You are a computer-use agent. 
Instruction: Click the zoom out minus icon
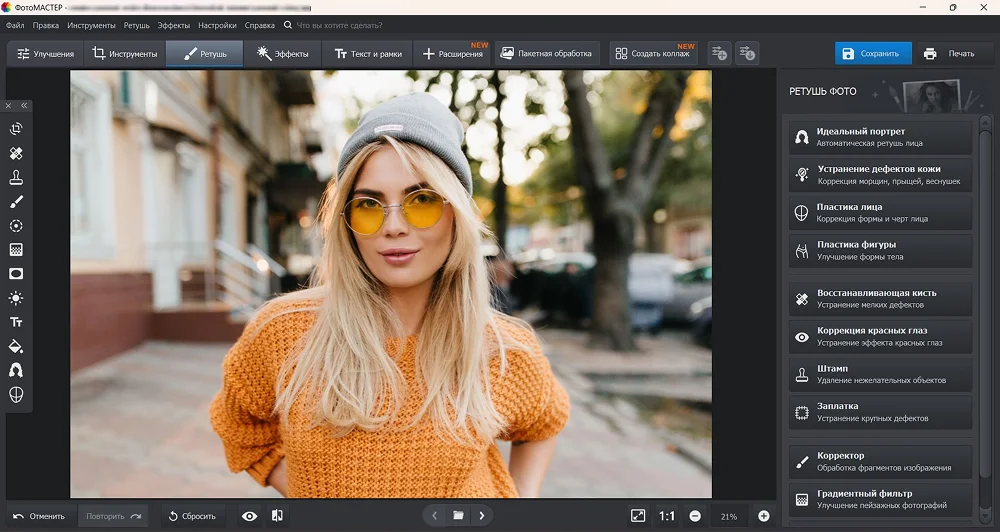[x=695, y=516]
